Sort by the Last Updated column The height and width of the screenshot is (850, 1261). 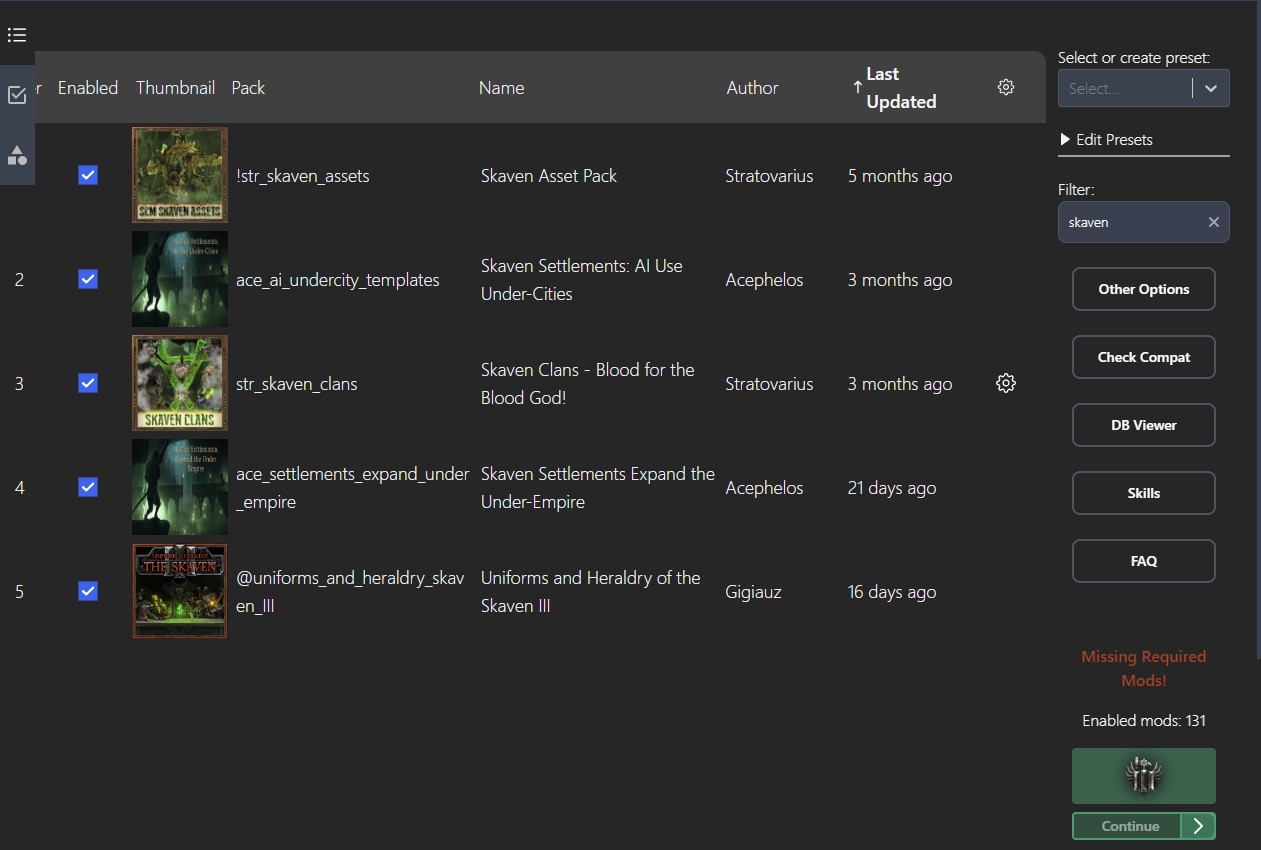coord(901,88)
